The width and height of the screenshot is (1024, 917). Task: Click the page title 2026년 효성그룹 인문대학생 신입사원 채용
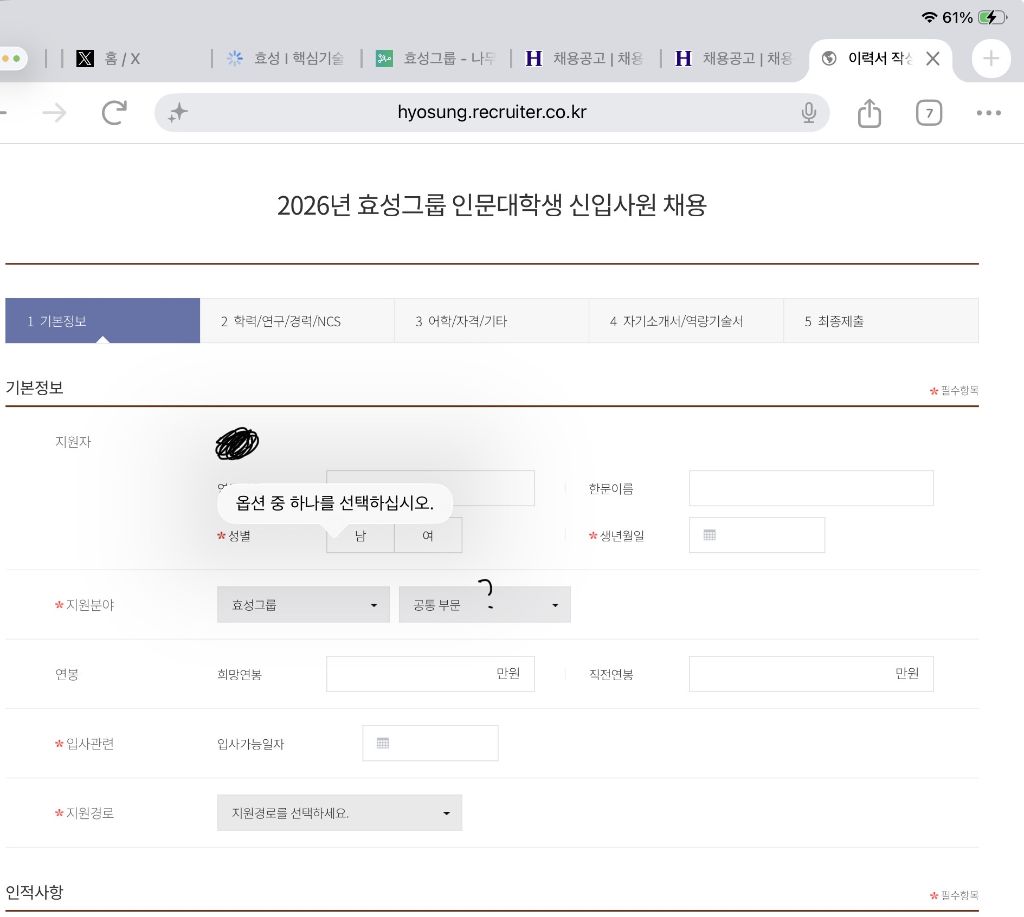pyautogui.click(x=492, y=205)
